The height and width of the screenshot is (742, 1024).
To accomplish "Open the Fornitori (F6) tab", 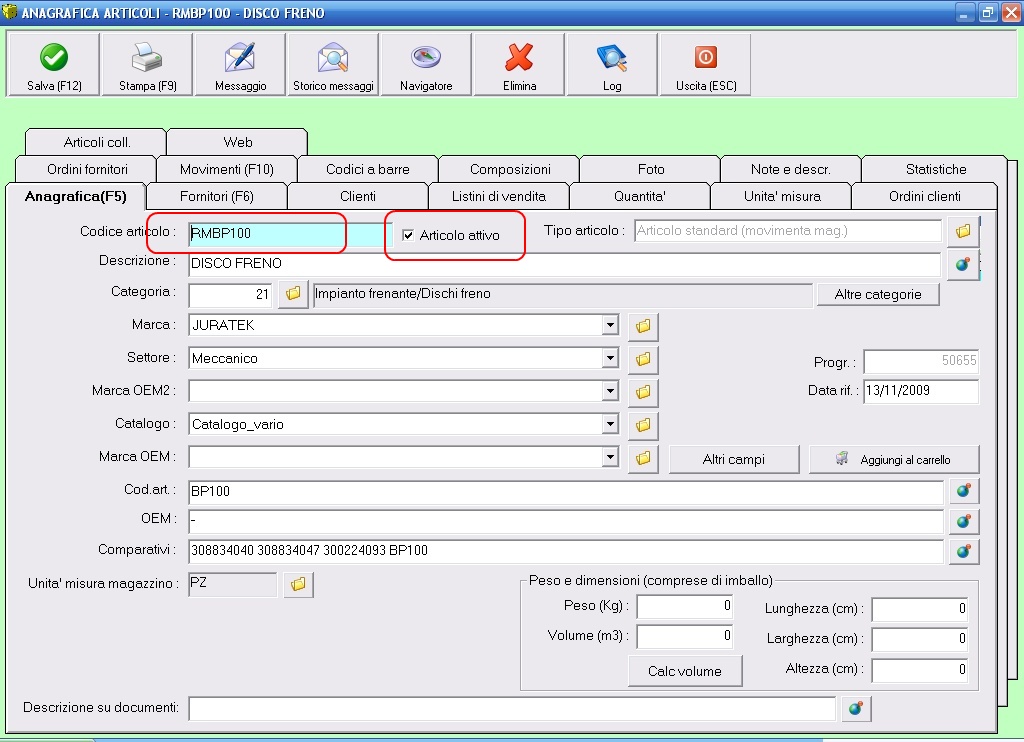I will point(216,197).
